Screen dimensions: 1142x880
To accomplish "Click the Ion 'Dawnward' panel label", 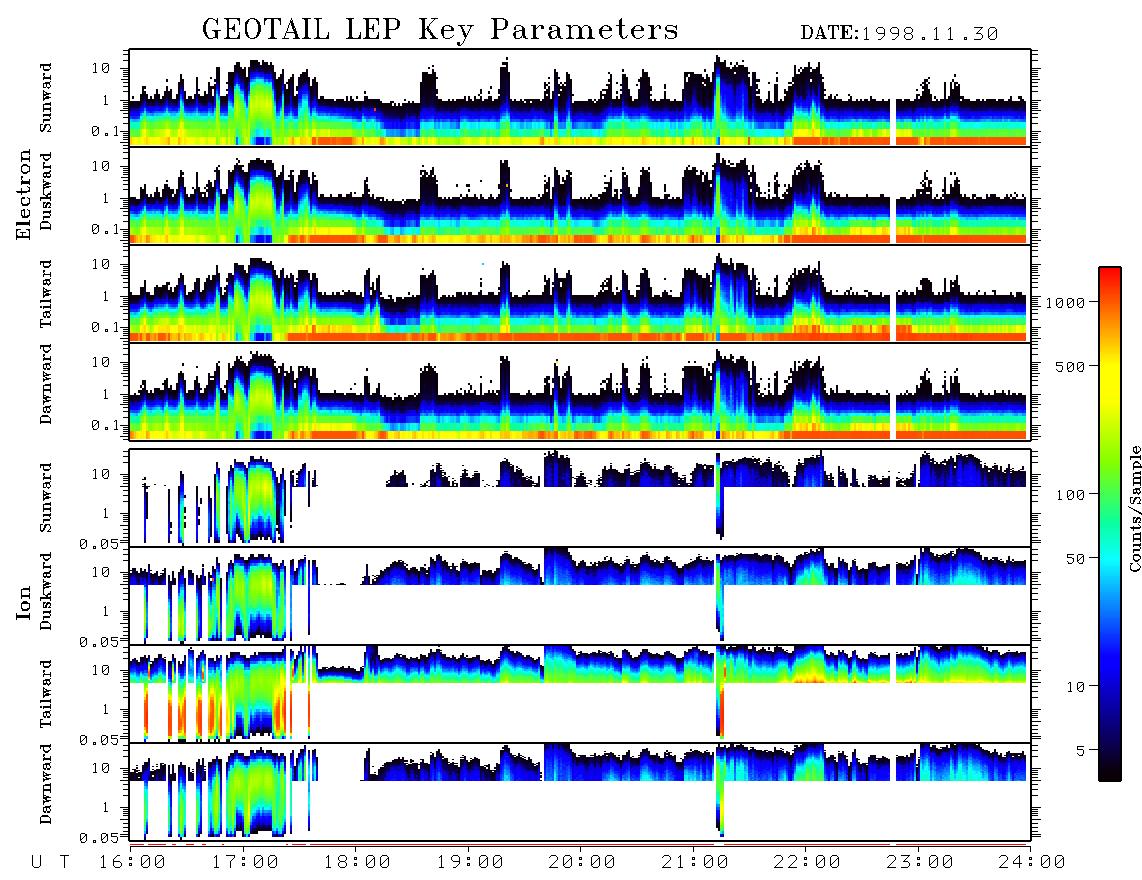I will point(46,784).
